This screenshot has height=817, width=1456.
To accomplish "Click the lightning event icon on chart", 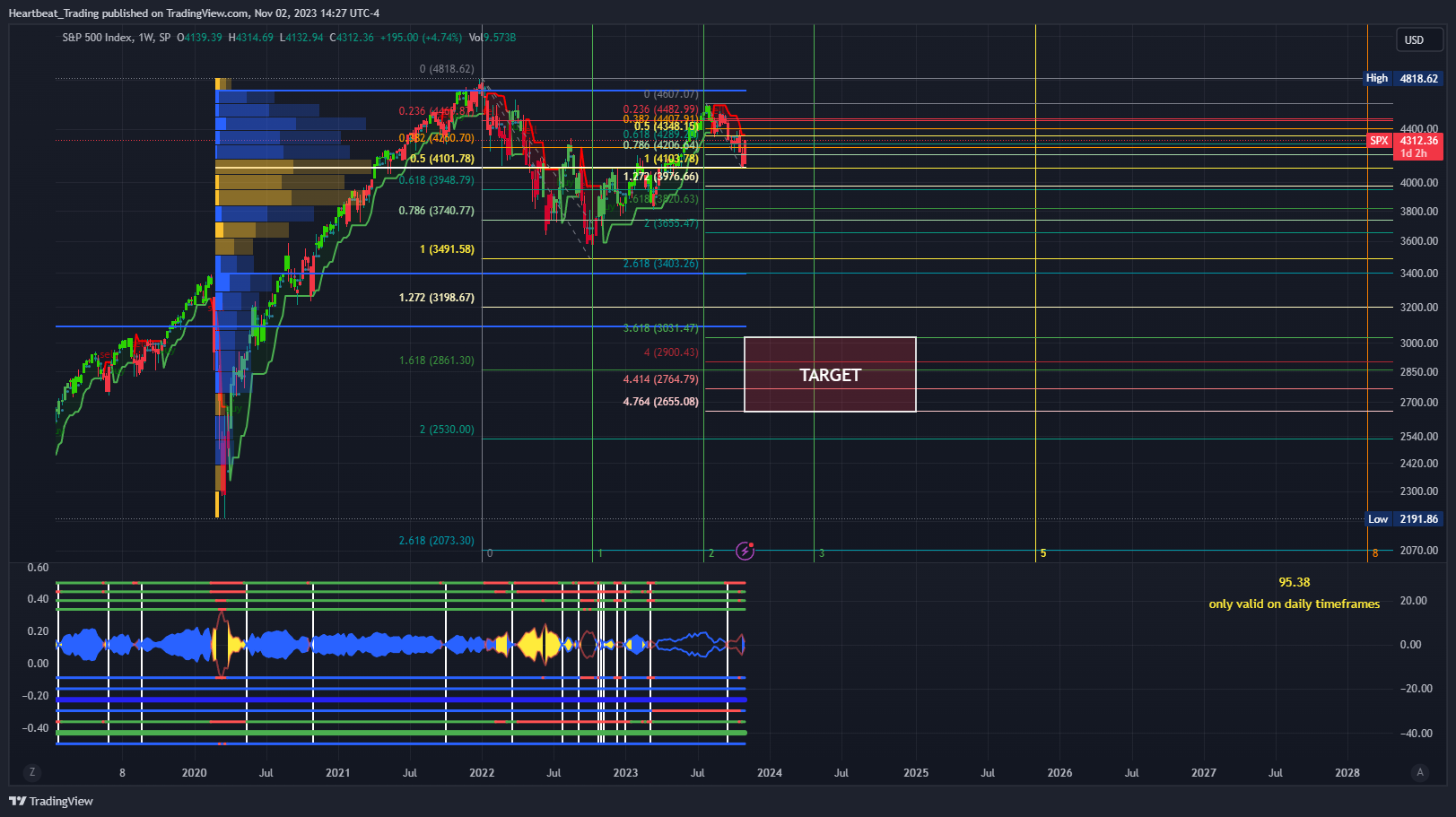I will click(745, 551).
